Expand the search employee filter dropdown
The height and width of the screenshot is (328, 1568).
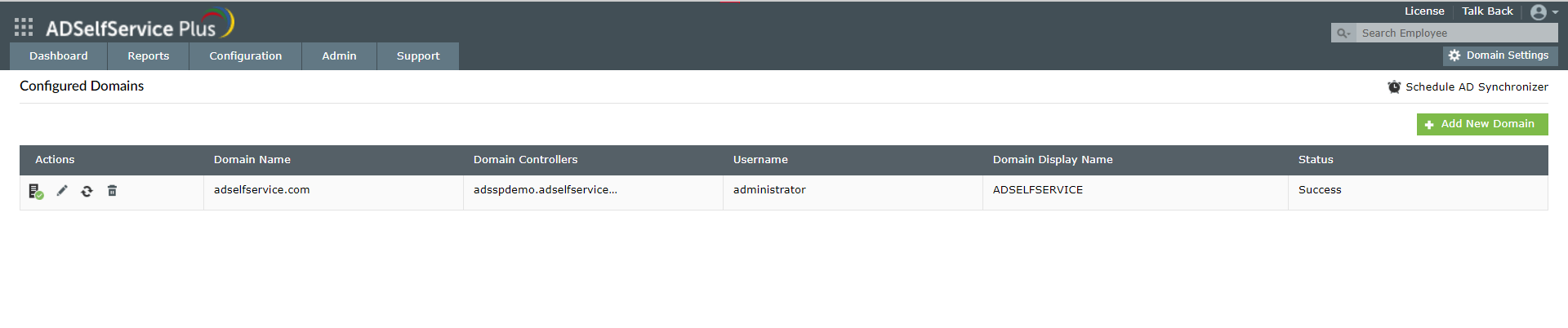click(x=1343, y=33)
